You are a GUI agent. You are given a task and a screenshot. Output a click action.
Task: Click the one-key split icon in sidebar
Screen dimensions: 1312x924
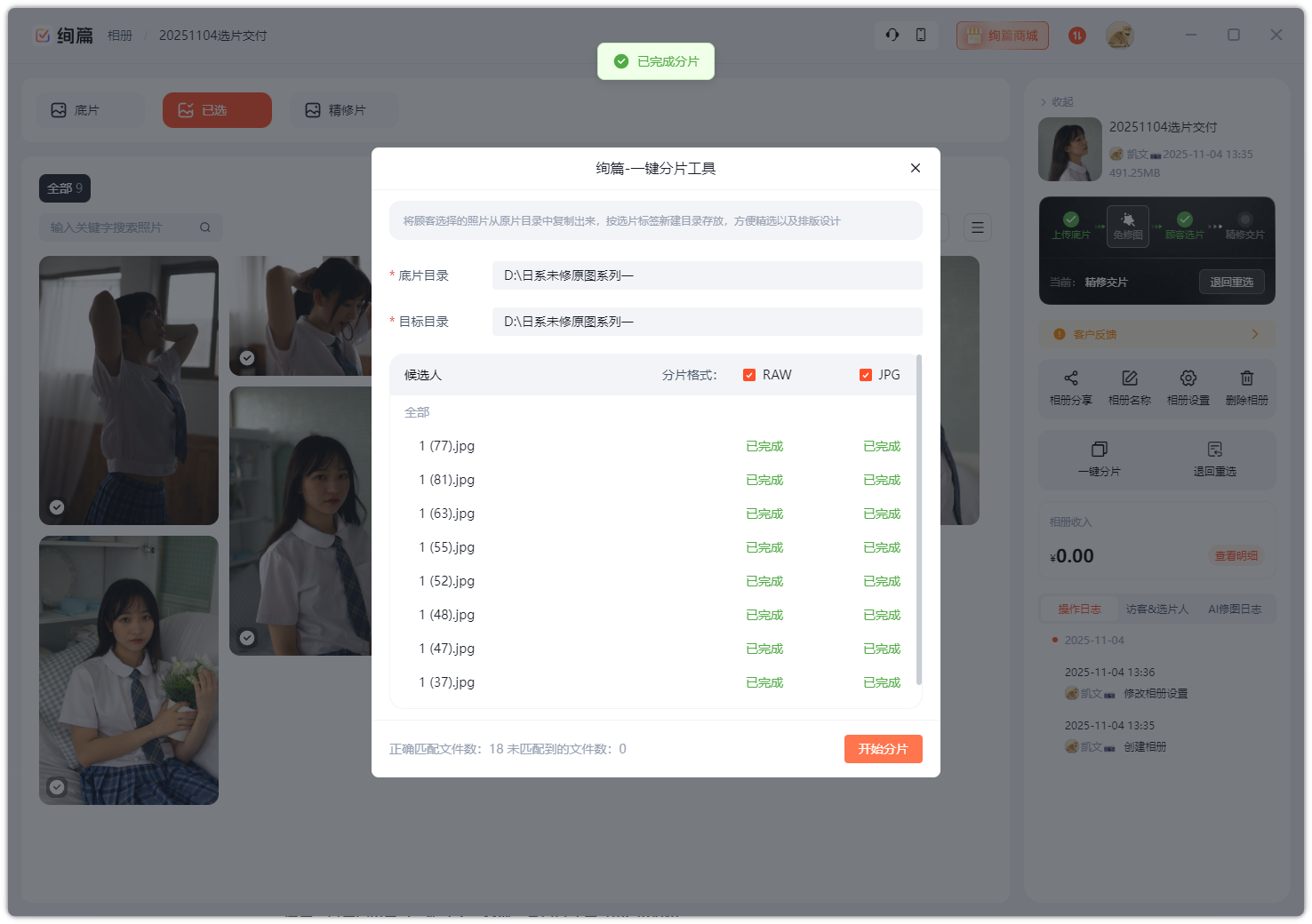(x=1099, y=450)
